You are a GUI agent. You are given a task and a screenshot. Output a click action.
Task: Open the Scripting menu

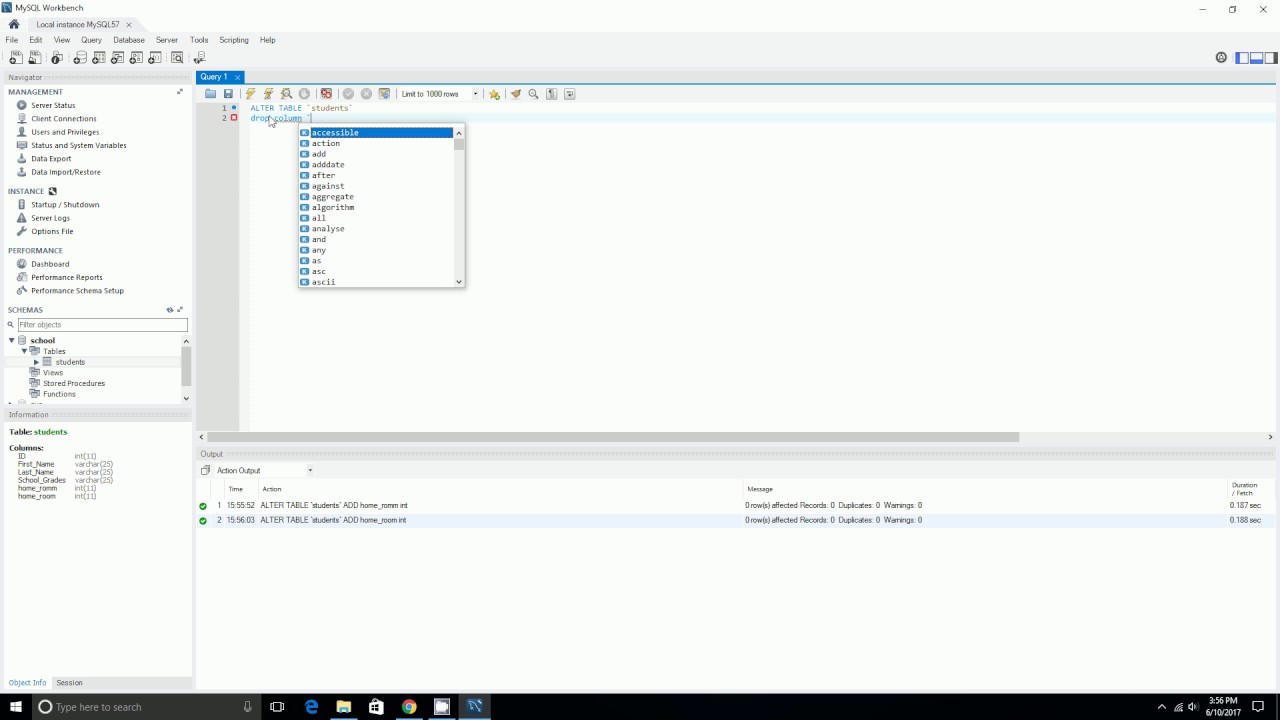click(x=234, y=40)
